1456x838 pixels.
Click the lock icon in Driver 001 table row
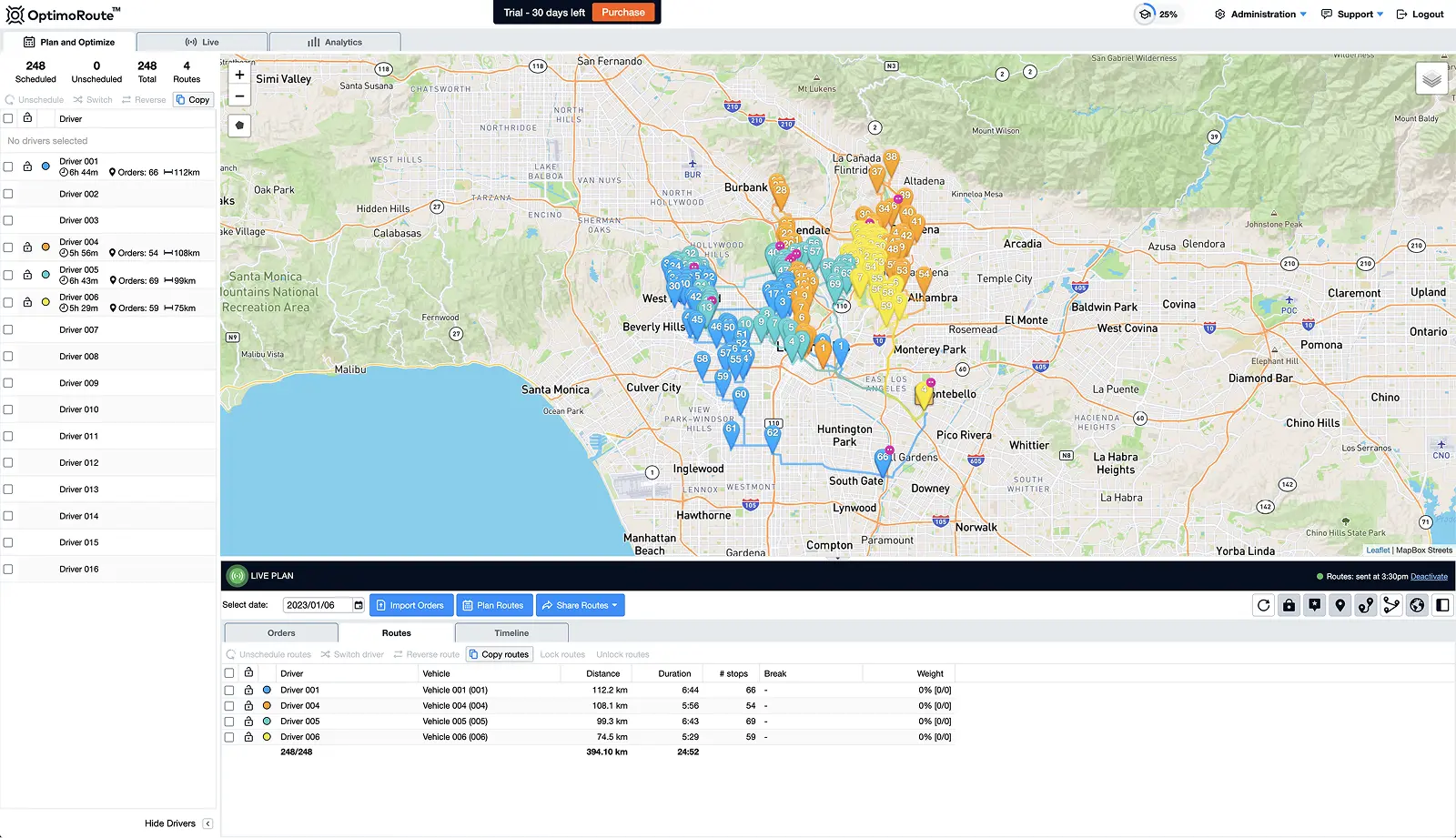[248, 690]
